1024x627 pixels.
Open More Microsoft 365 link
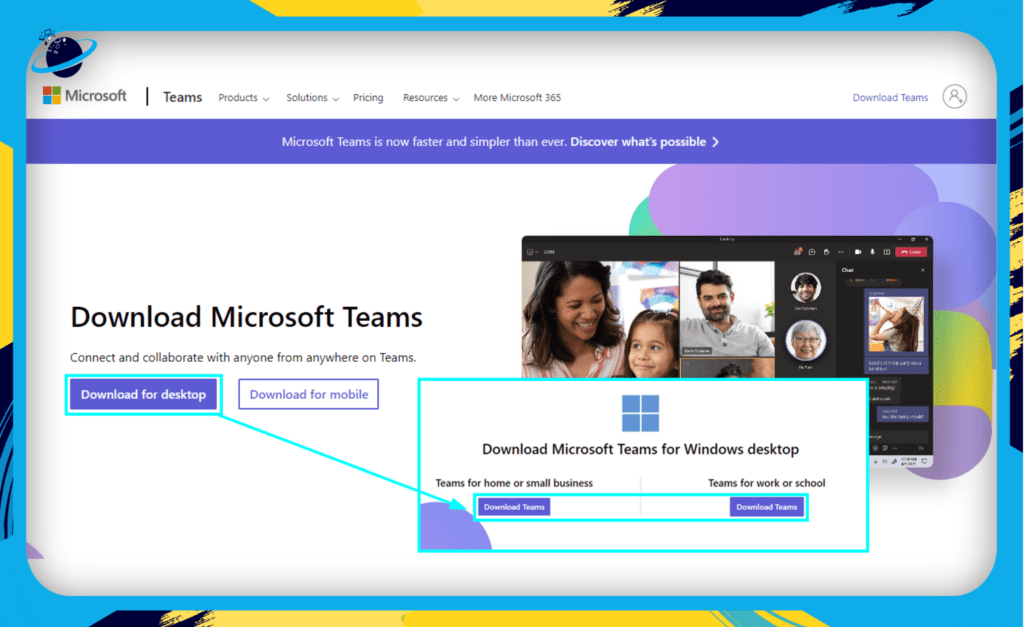[517, 97]
